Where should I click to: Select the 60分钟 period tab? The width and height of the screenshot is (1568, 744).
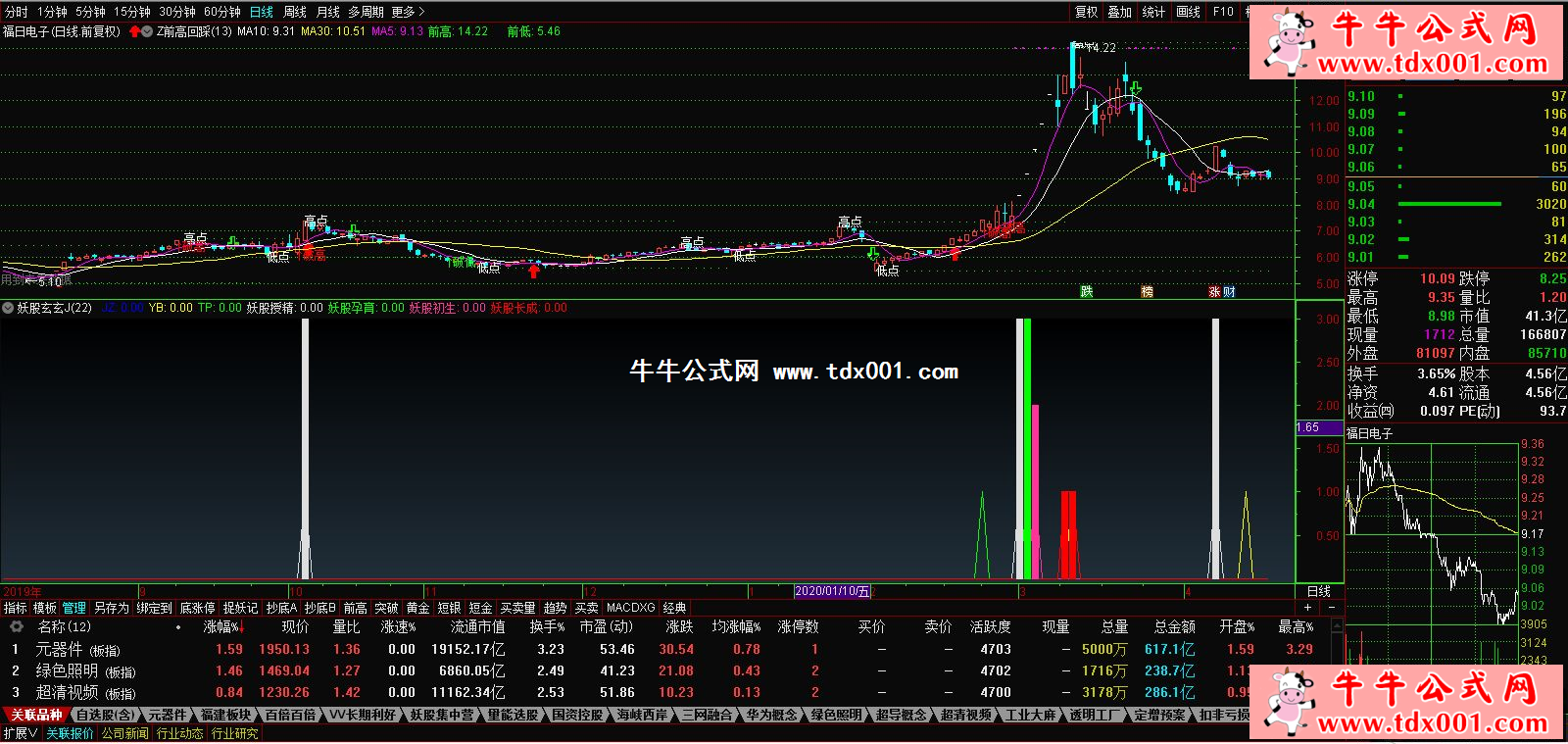pyautogui.click(x=222, y=12)
